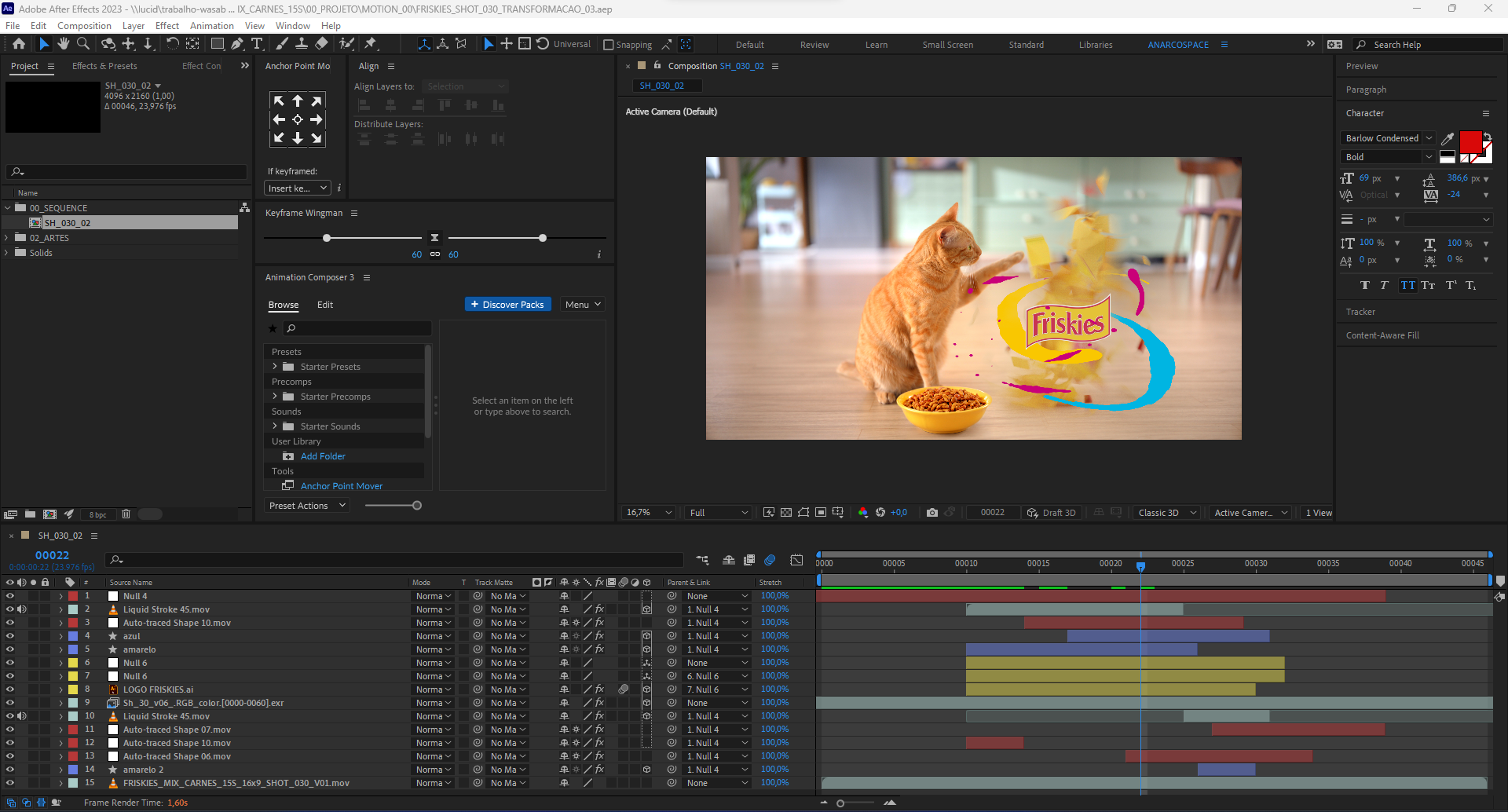
Task: Click the Discover Packs button
Action: click(x=507, y=305)
